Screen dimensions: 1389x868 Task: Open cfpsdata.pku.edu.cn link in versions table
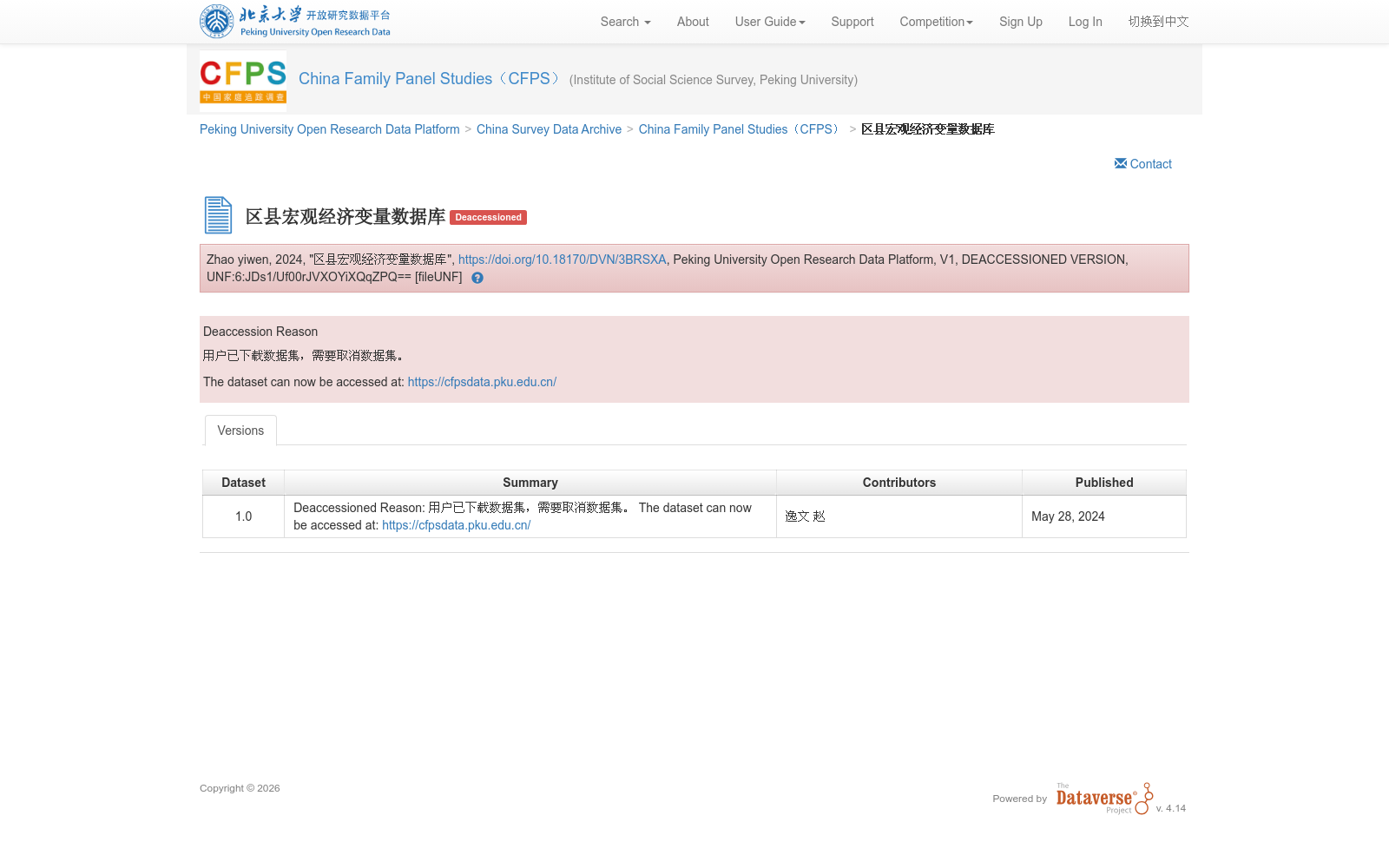coord(456,525)
